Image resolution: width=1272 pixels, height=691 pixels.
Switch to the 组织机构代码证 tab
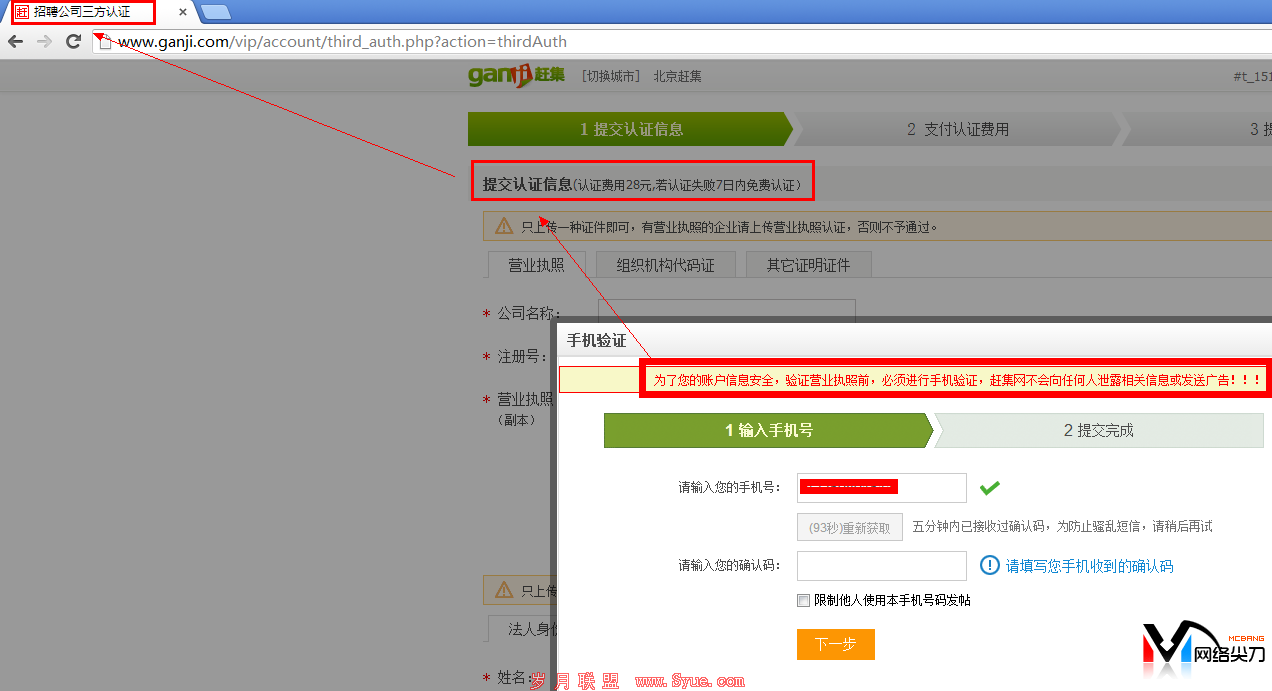(666, 265)
